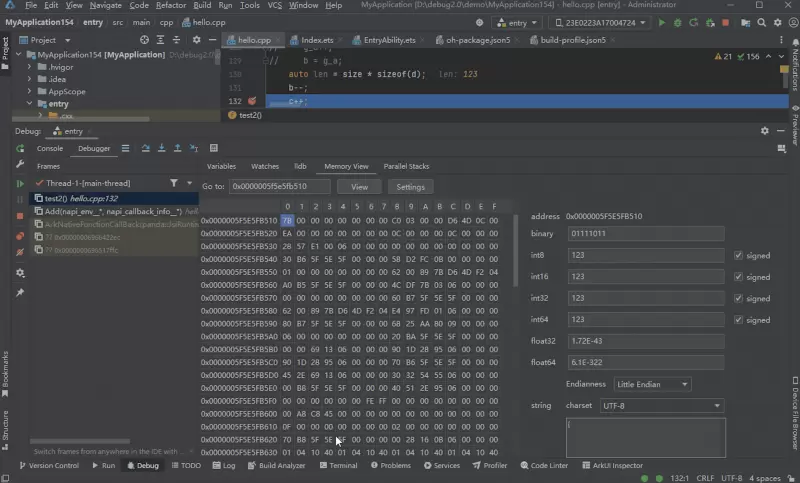800x483 pixels.
Task: Toggle the signed checkbox for int32
Action: tap(738, 298)
